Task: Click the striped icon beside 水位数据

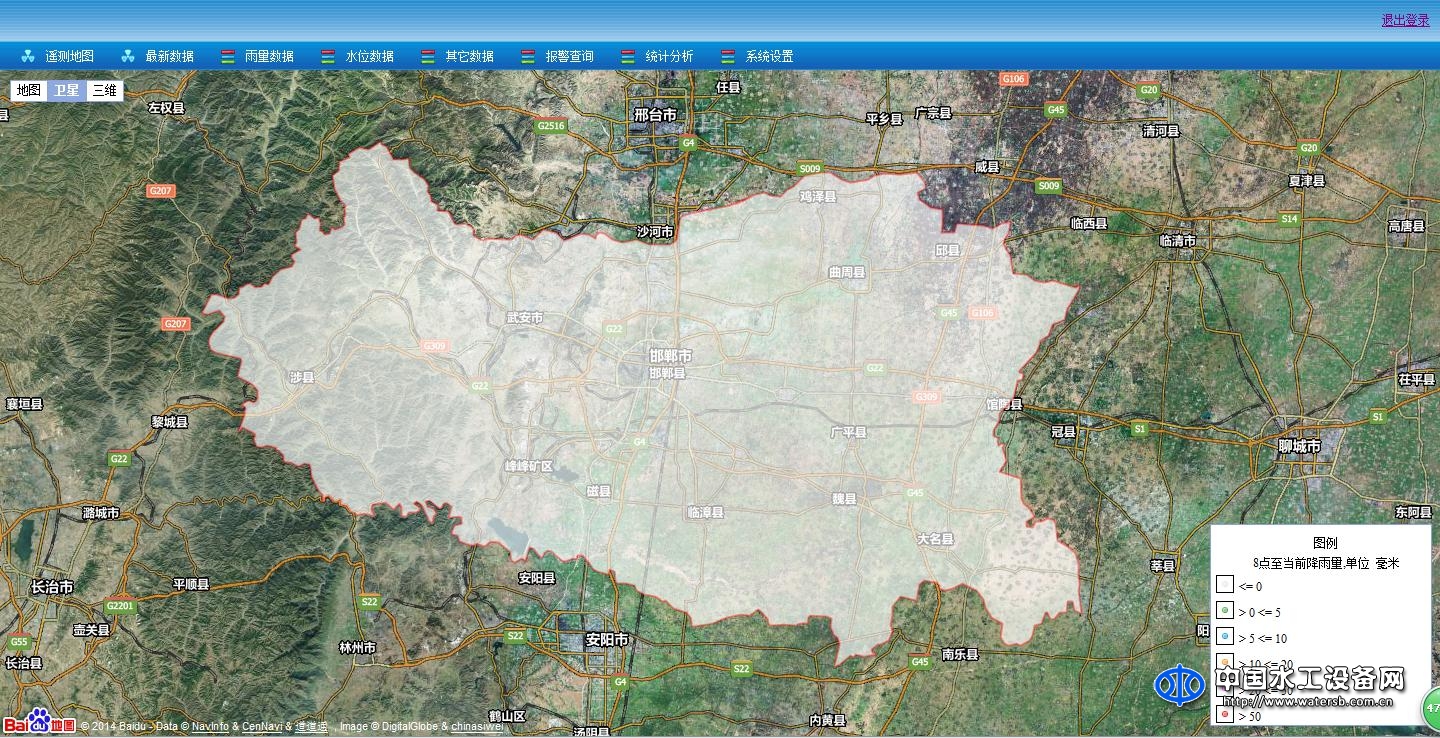Action: point(328,57)
